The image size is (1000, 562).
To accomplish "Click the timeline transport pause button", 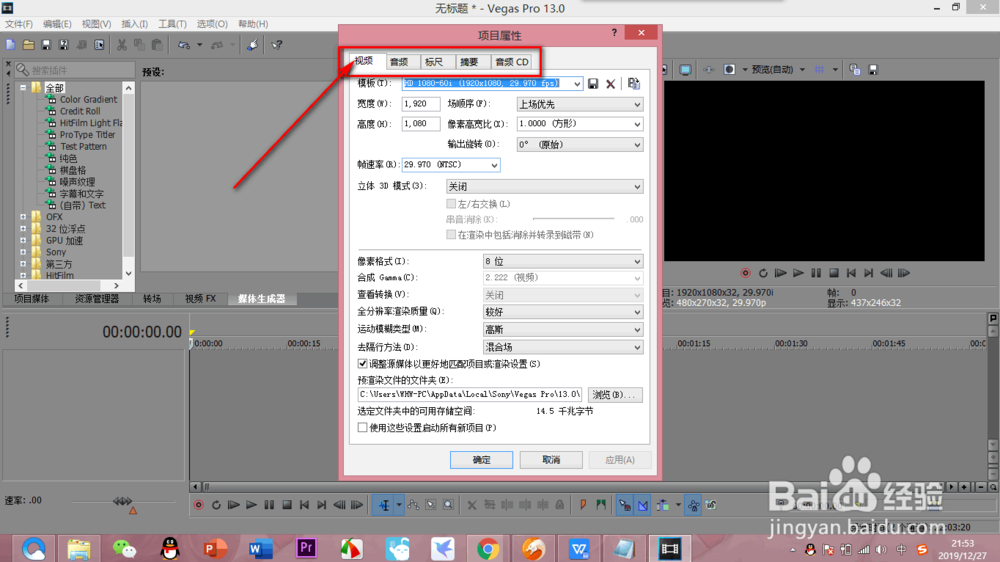I will [269, 505].
